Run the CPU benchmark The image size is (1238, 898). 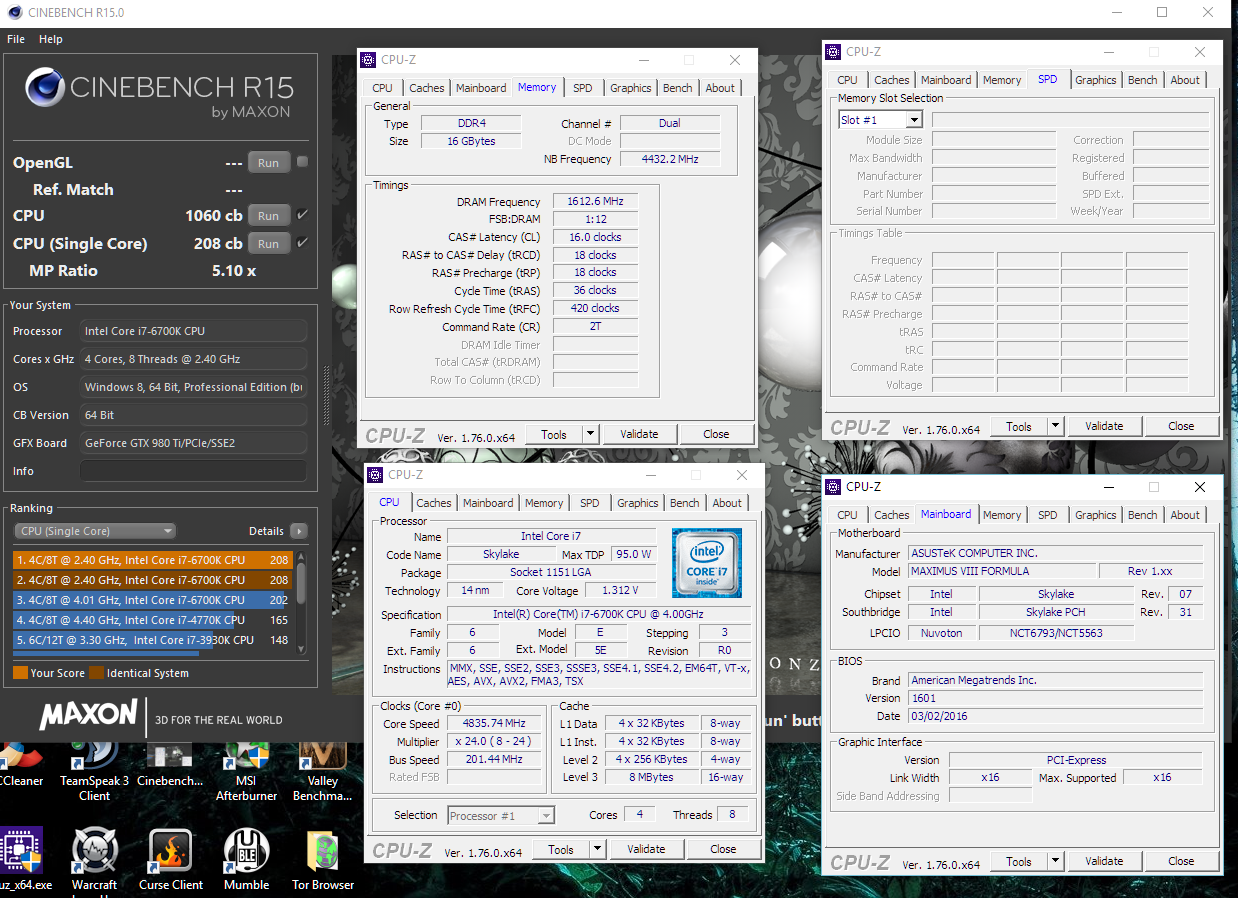(268, 216)
